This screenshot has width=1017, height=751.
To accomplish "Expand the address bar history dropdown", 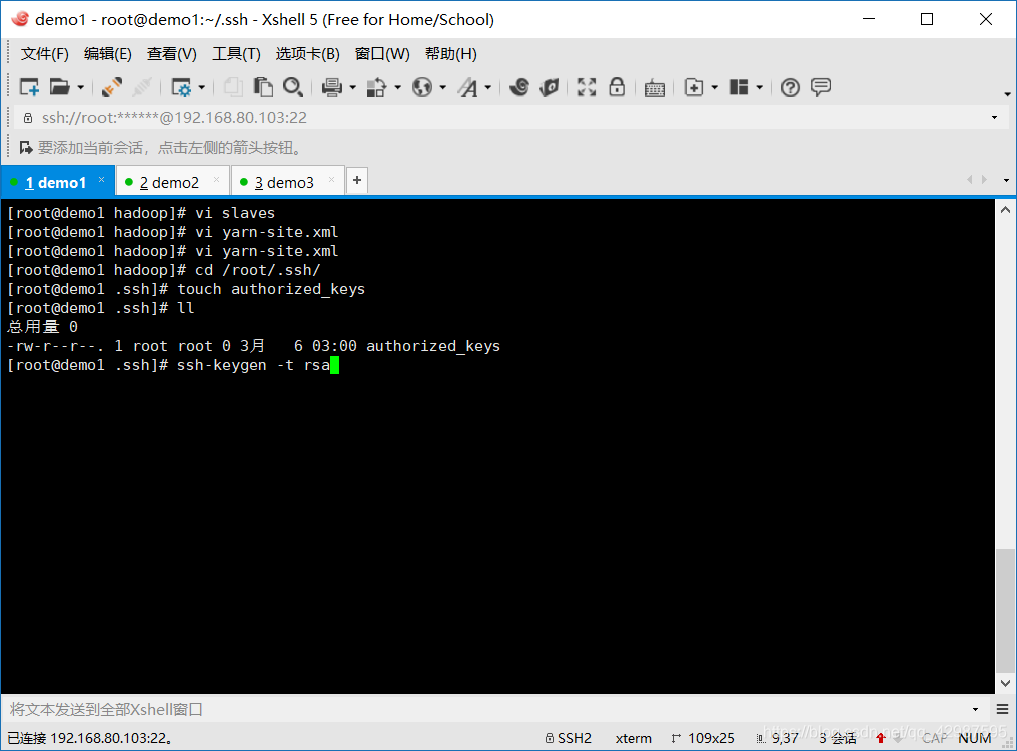I will 994,117.
